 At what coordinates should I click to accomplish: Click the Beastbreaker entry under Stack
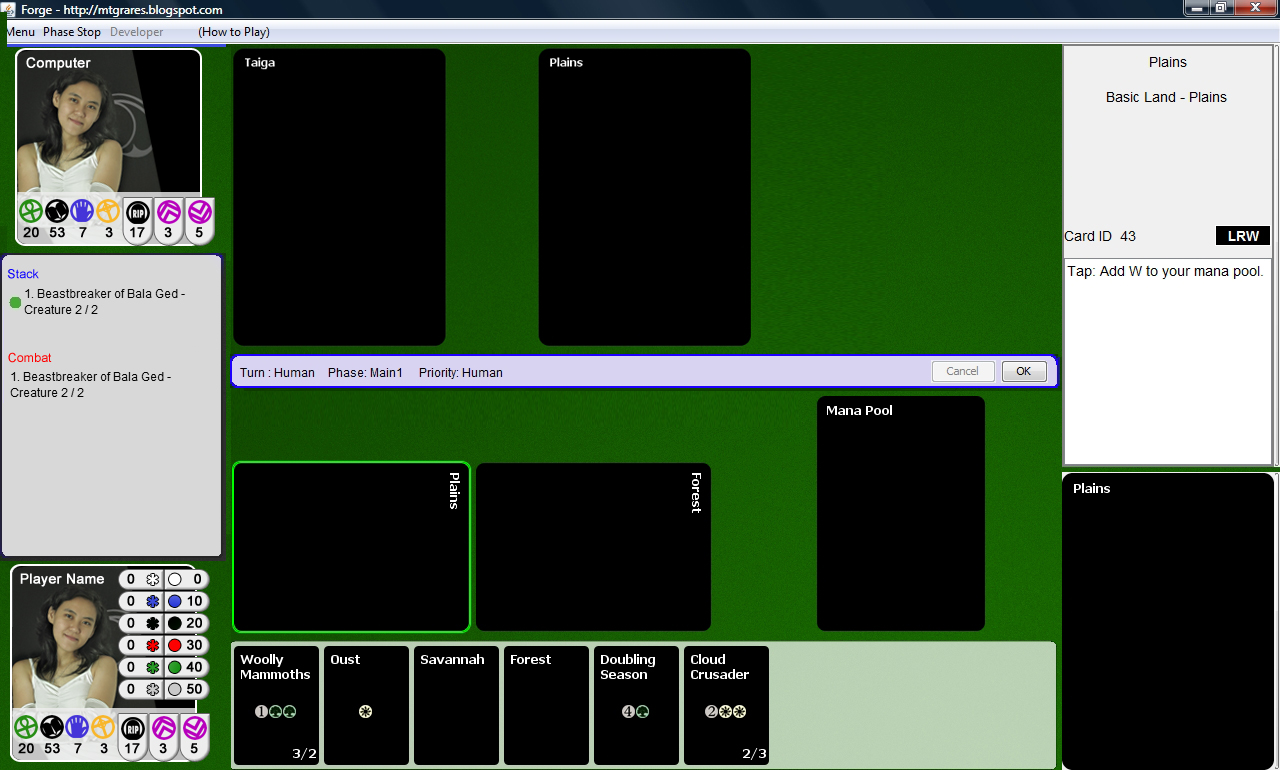tap(104, 302)
